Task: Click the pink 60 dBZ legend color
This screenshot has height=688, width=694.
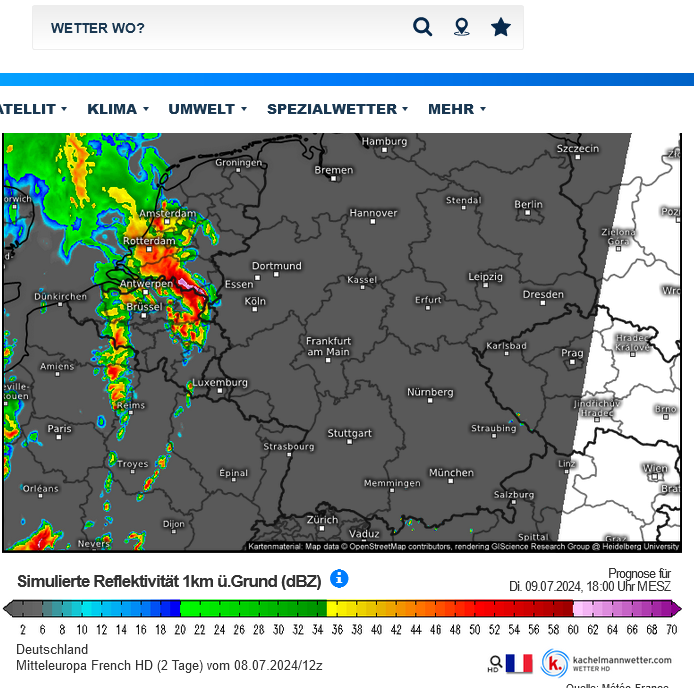Action: pos(578,608)
